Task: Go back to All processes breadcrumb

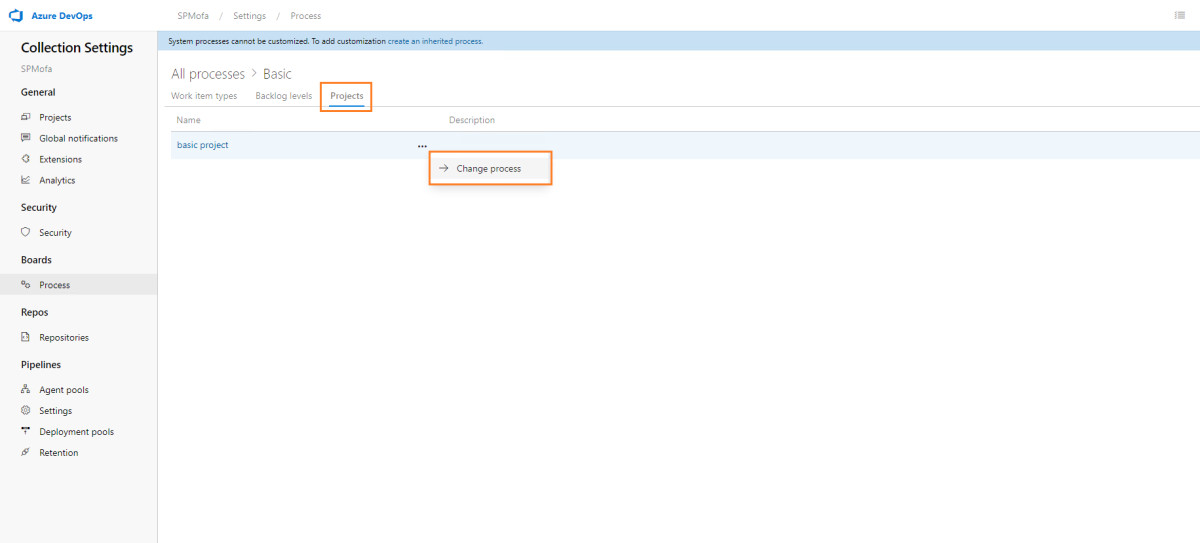Action: [x=208, y=74]
